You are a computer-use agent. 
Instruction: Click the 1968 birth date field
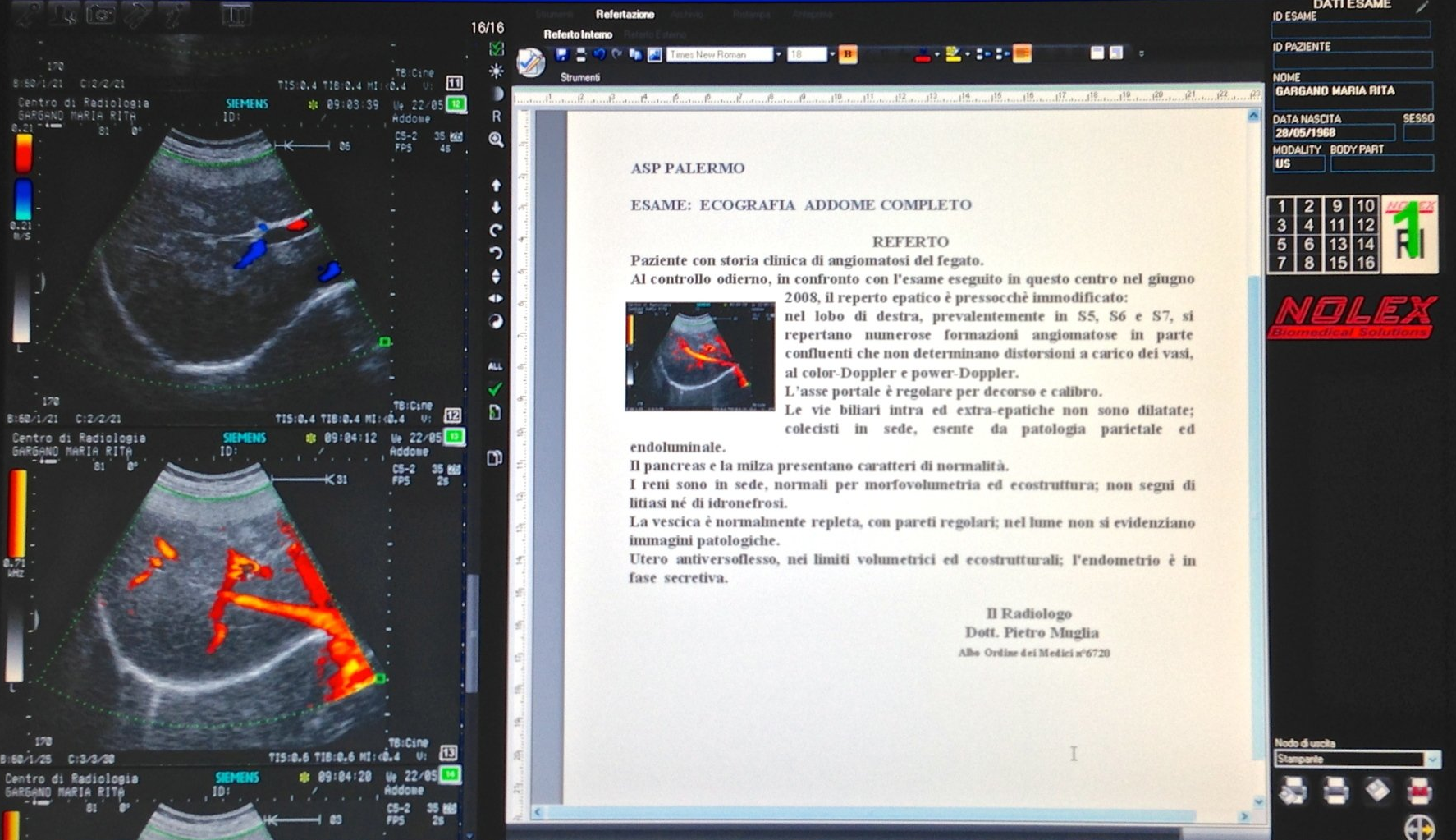[1333, 133]
